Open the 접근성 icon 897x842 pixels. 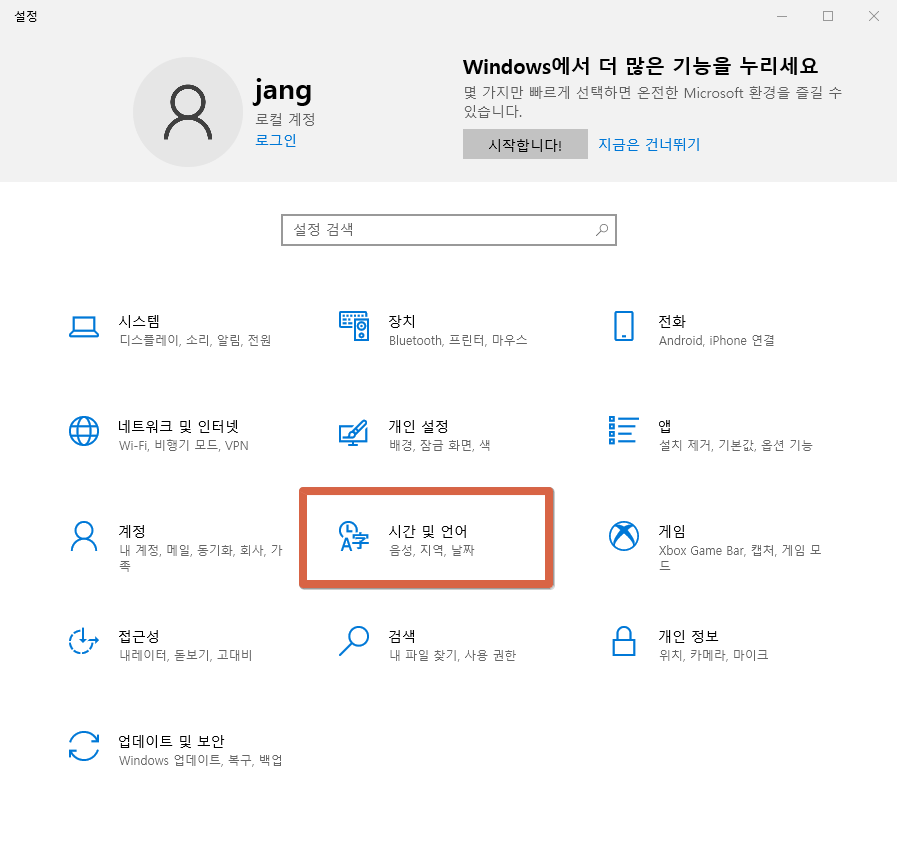(84, 641)
